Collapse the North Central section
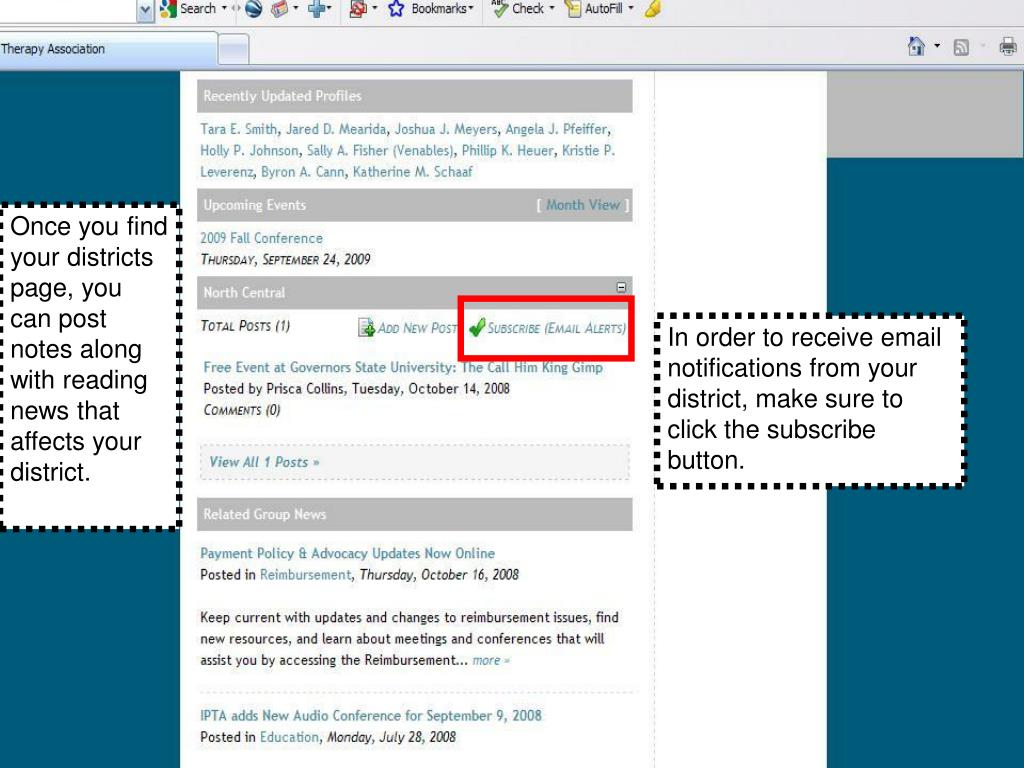 point(621,287)
